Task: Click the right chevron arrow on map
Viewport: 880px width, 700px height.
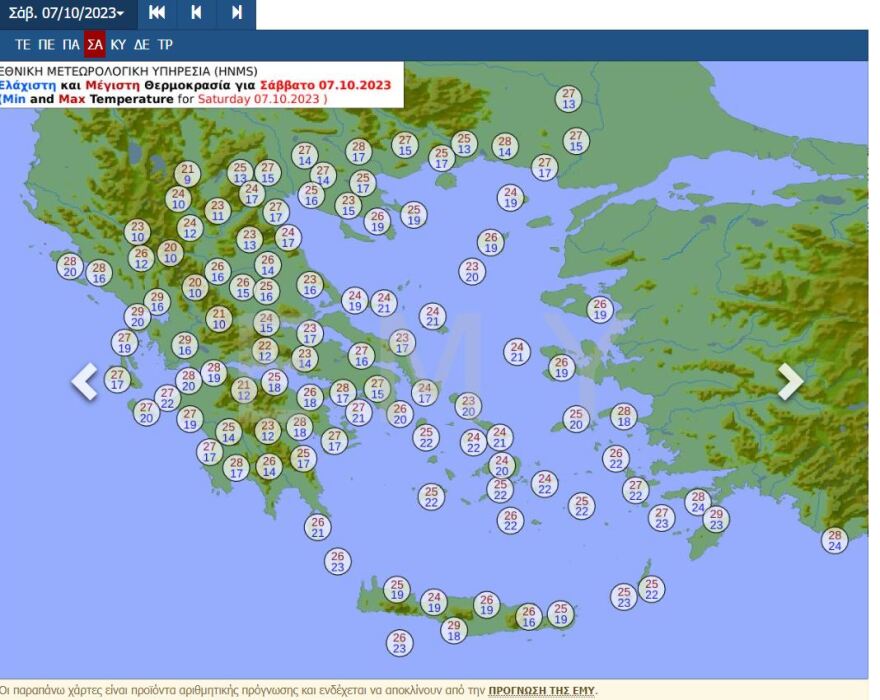Action: tap(790, 381)
